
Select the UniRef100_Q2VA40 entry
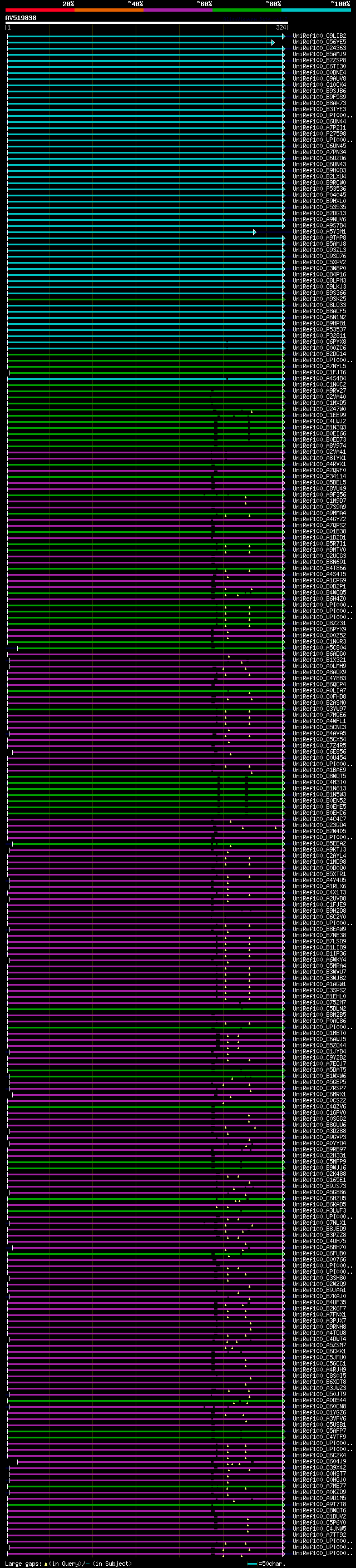(x=319, y=397)
